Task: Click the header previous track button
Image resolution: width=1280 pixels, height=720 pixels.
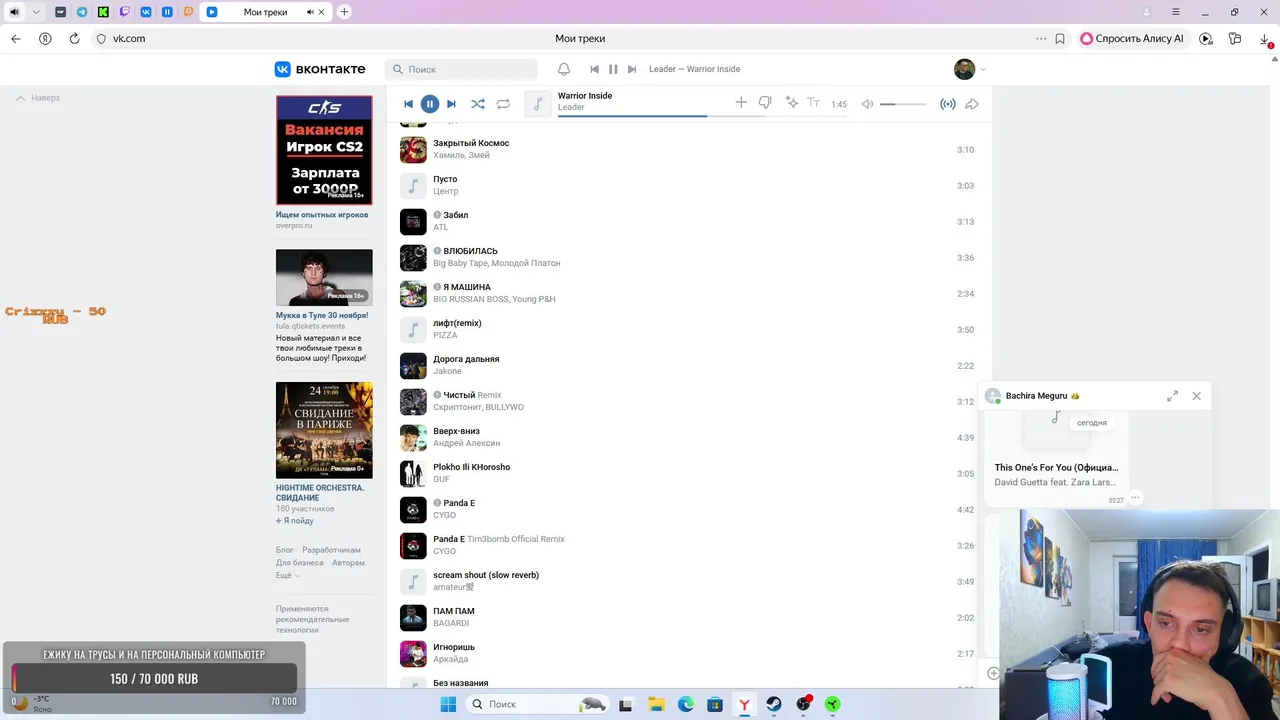Action: [x=594, y=69]
